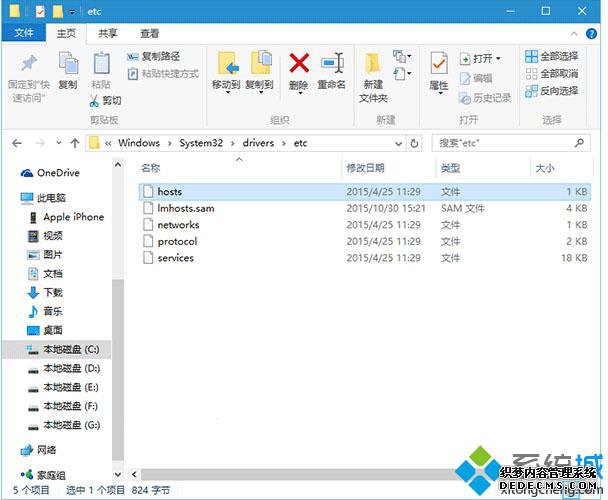Sort by Size (大小) column

point(545,168)
